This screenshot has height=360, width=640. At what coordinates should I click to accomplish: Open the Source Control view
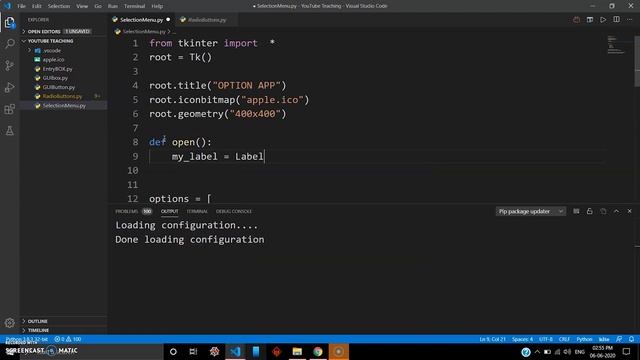[9, 65]
